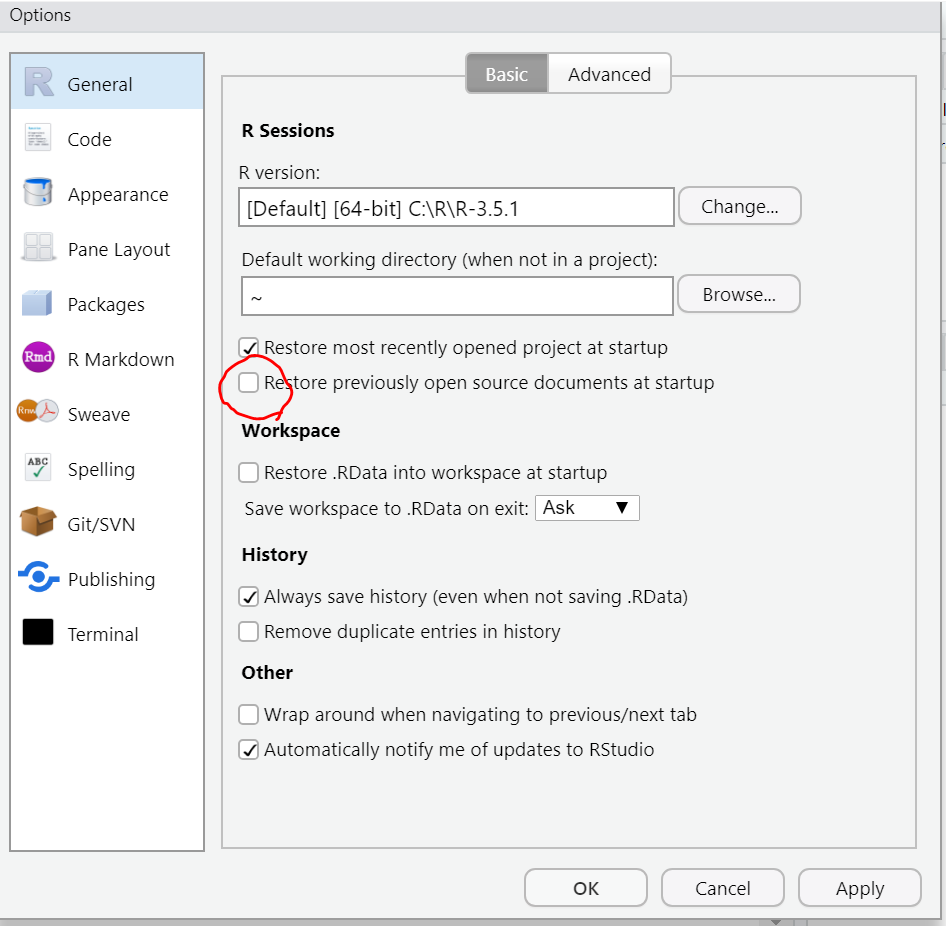Switch to the Basic tab

[x=507, y=74]
